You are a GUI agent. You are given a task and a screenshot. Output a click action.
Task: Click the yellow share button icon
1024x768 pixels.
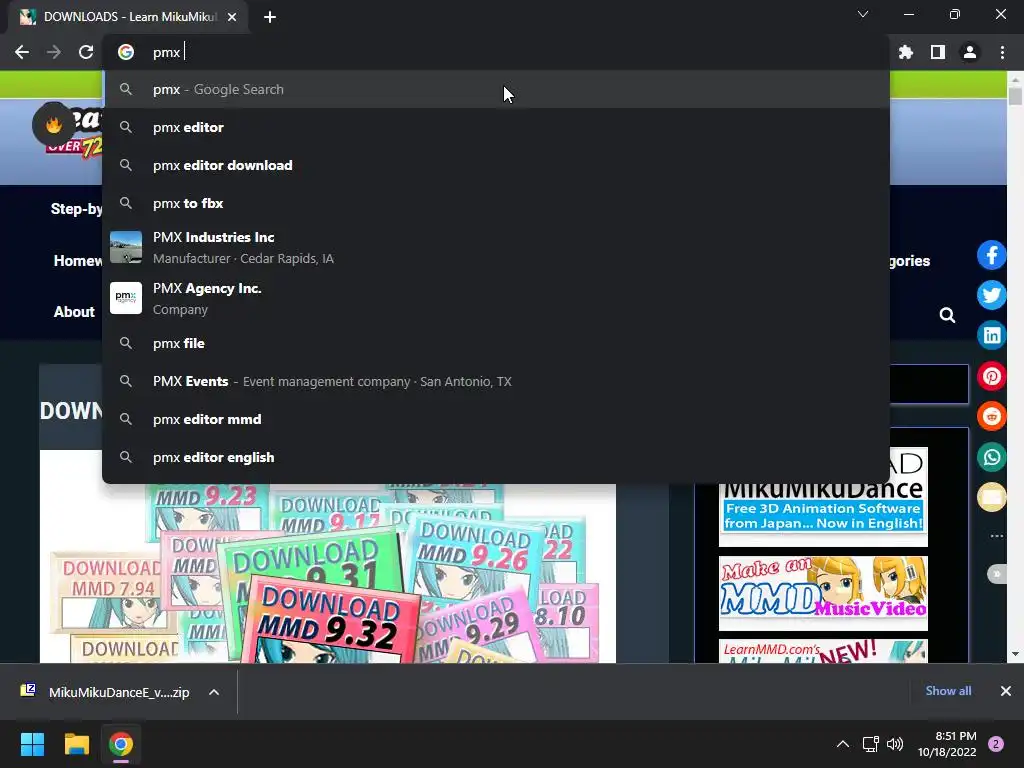[991, 498]
